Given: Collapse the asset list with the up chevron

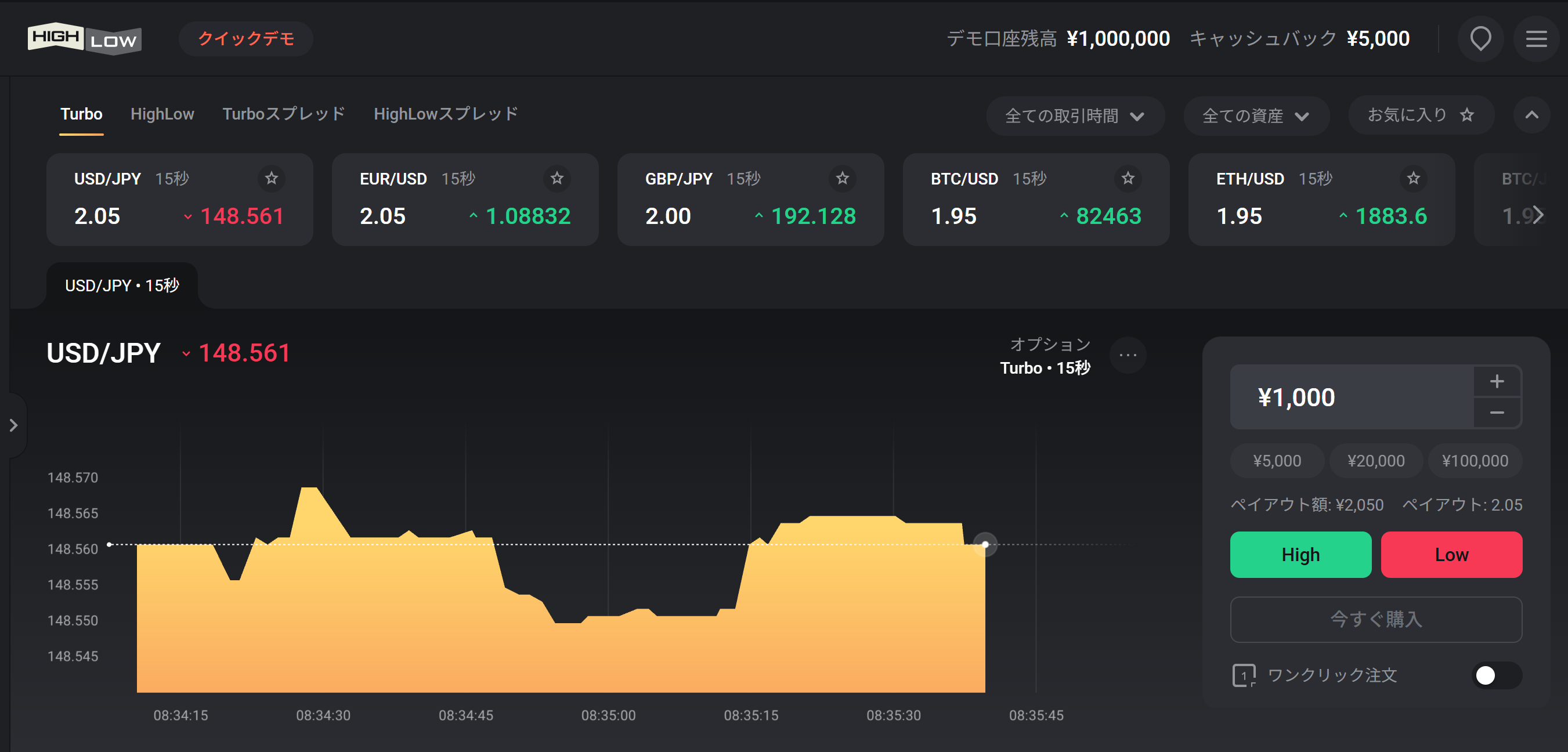Looking at the screenshot, I should tap(1531, 115).
